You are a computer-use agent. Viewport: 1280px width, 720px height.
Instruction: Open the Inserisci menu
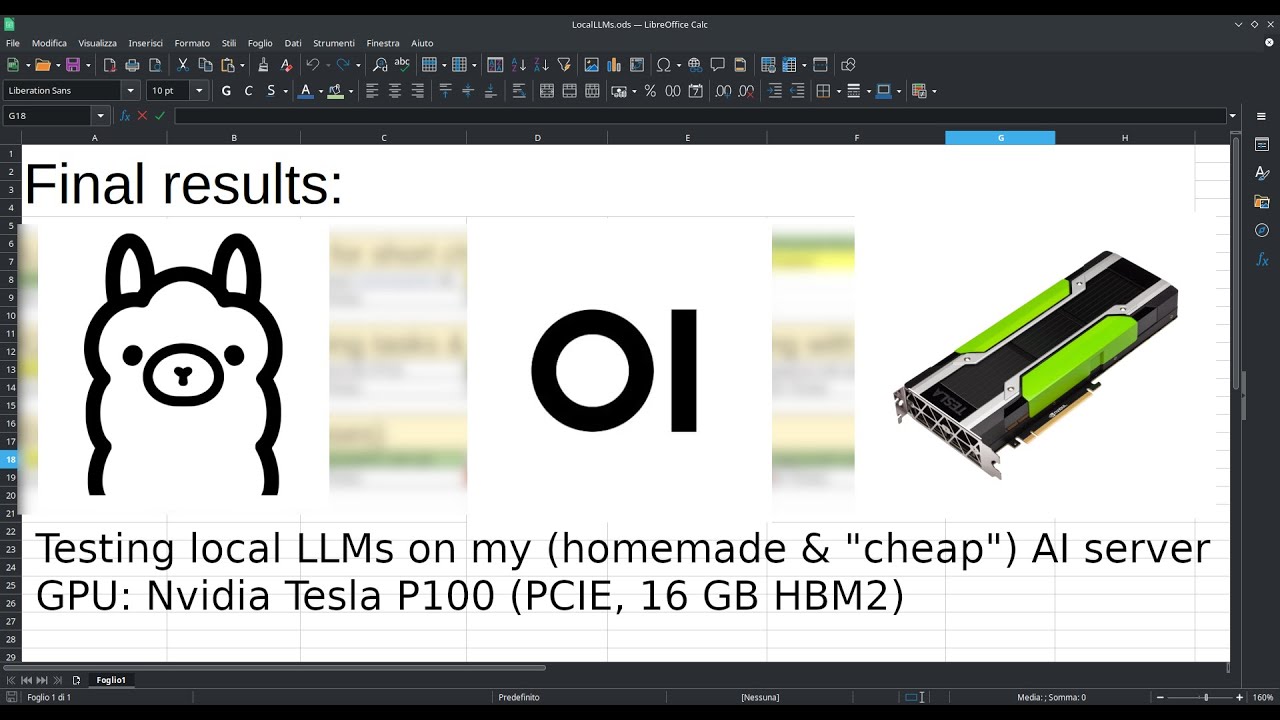click(146, 43)
